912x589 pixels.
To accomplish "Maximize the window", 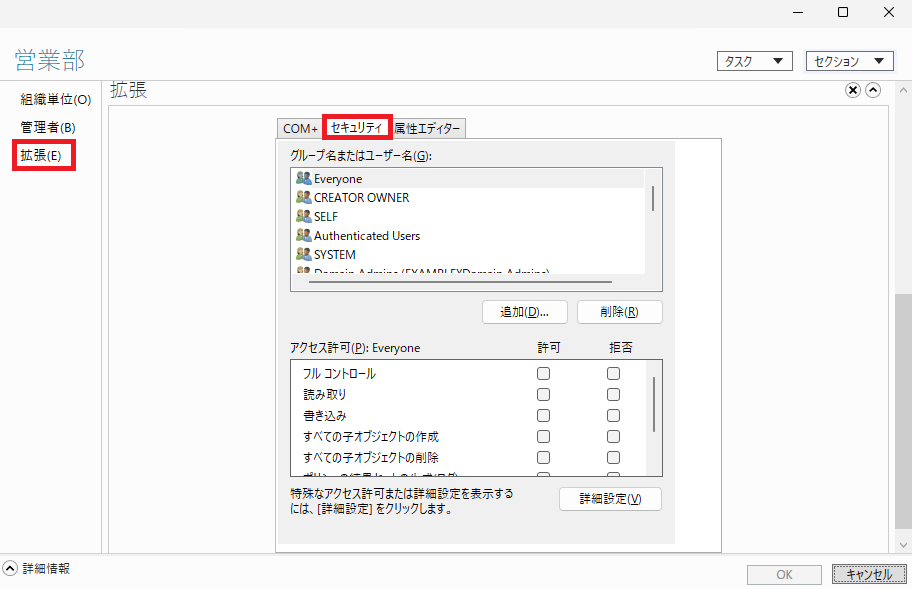I will [843, 12].
